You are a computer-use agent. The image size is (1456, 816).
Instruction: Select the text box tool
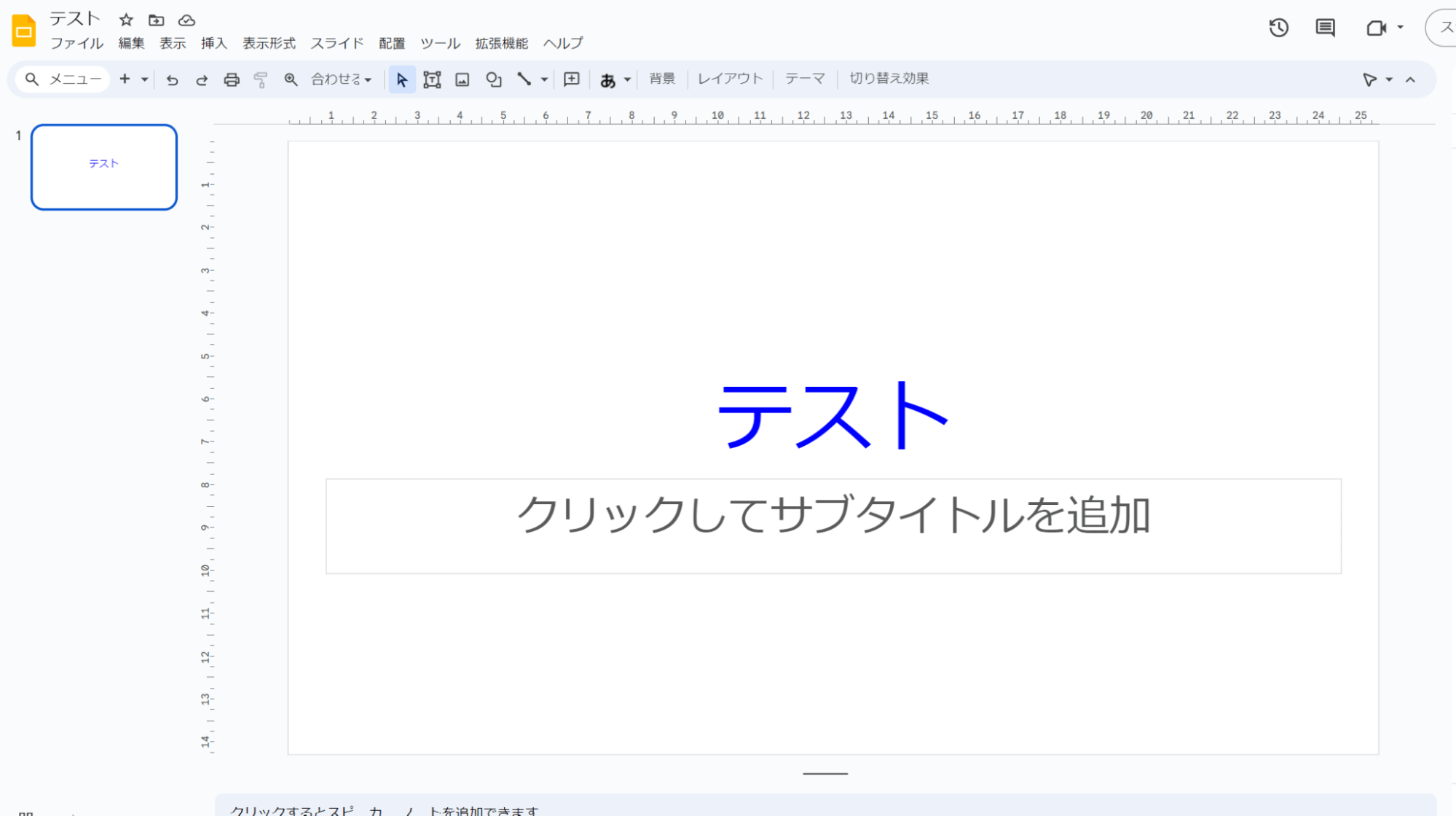[432, 79]
